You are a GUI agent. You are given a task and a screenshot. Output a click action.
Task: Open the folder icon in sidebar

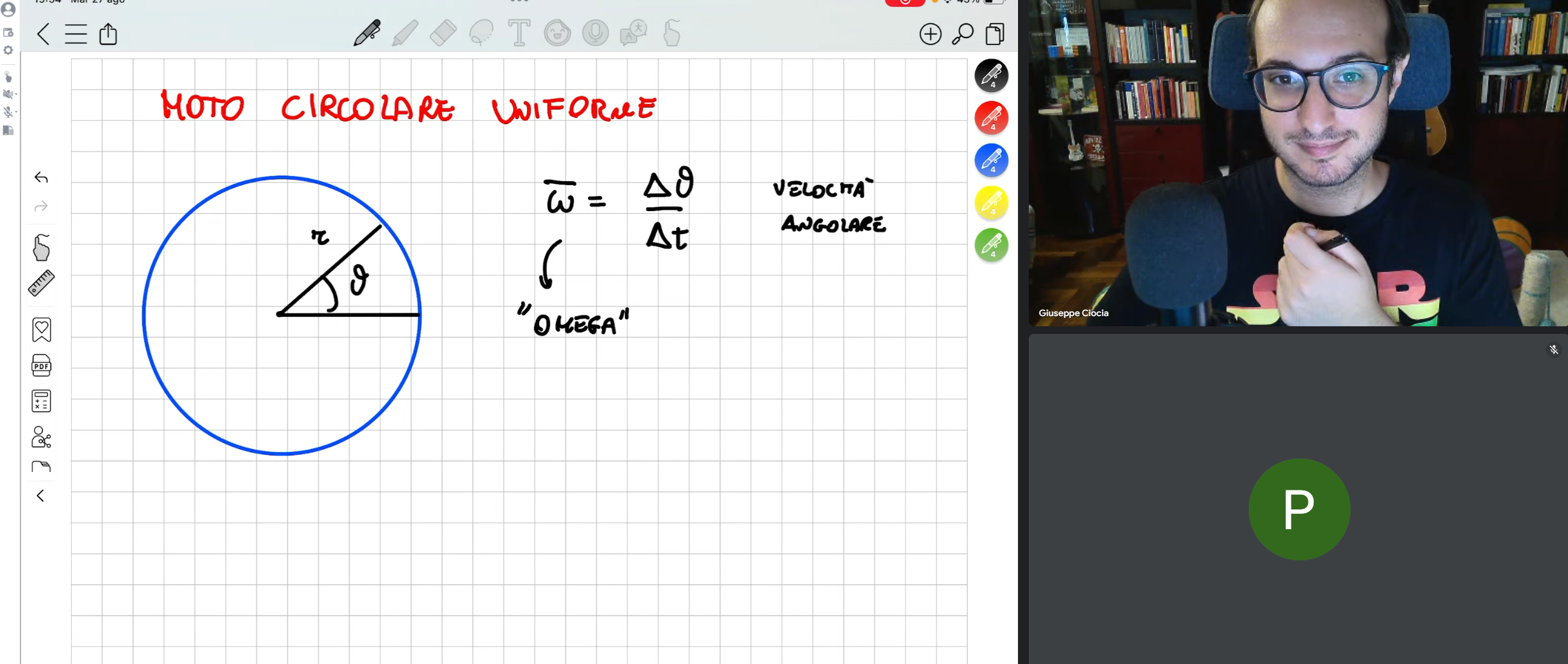[x=41, y=467]
